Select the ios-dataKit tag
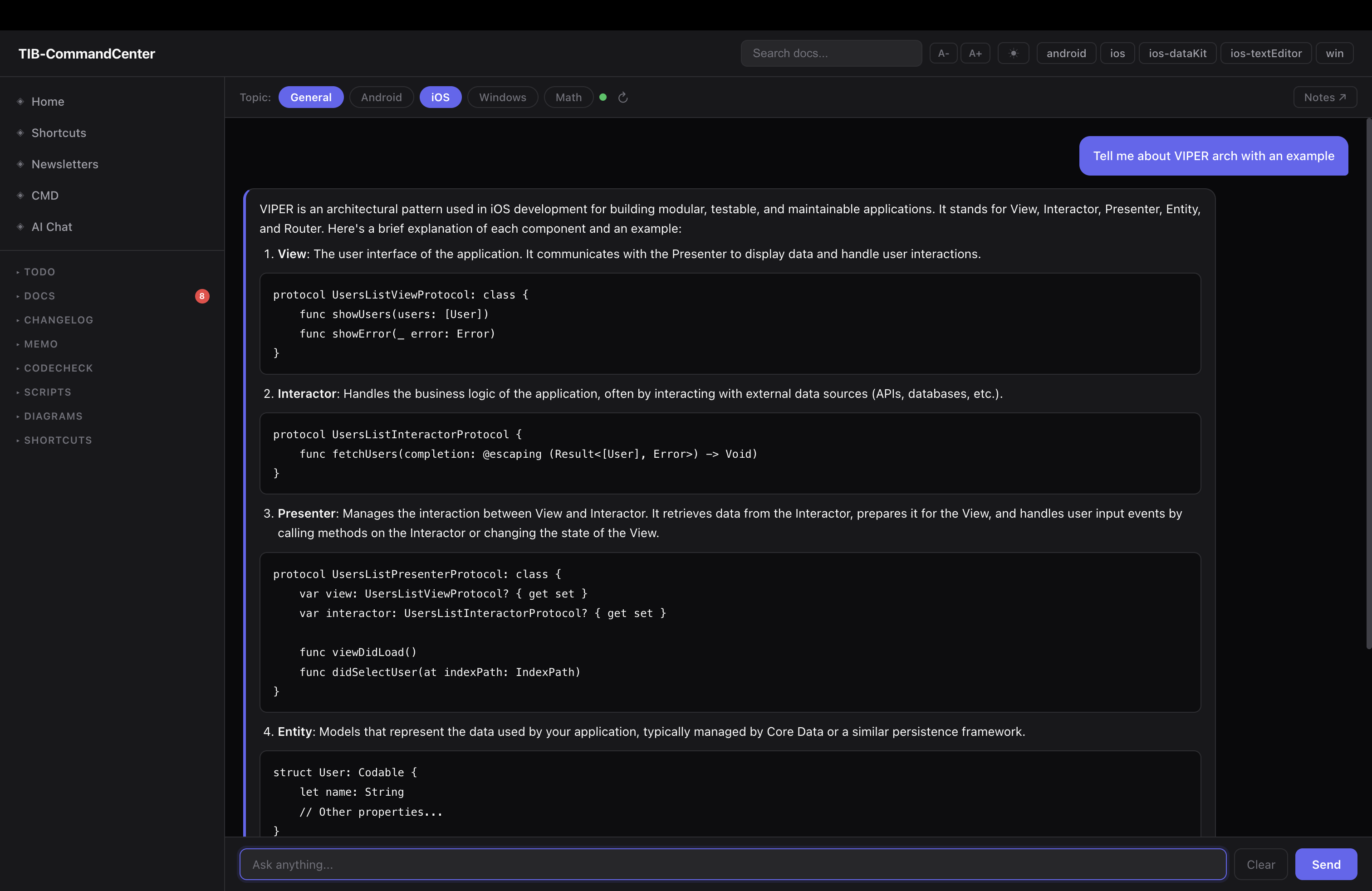This screenshot has width=1372, height=891. click(x=1177, y=53)
